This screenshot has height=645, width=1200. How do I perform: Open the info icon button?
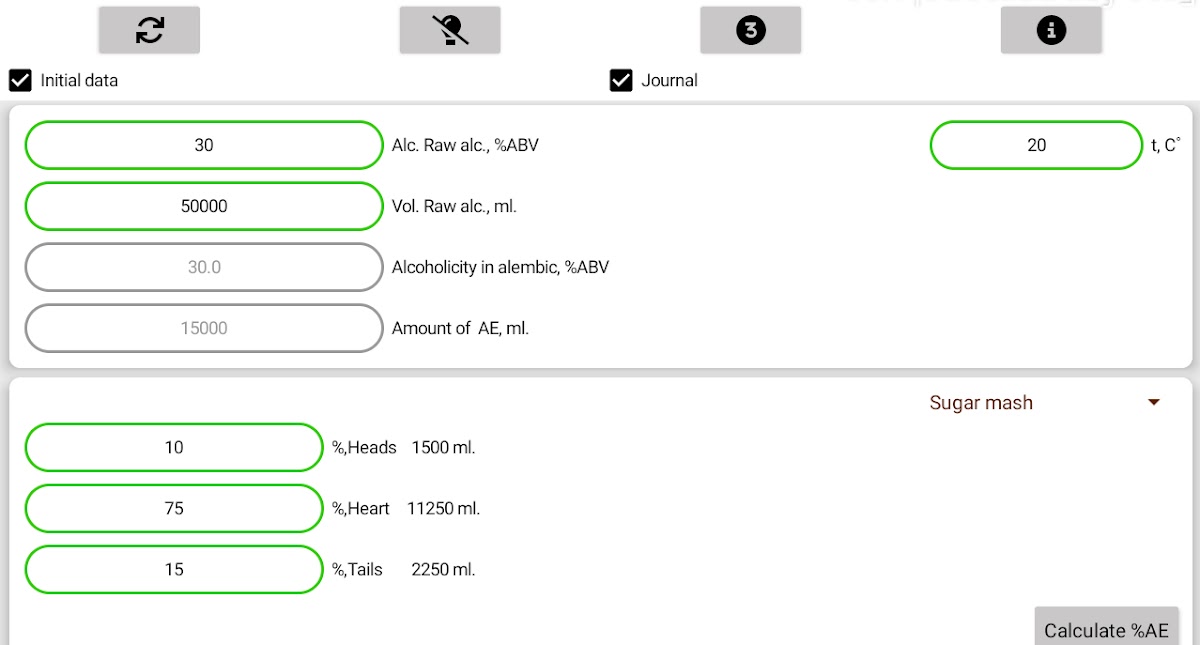pos(1051,30)
